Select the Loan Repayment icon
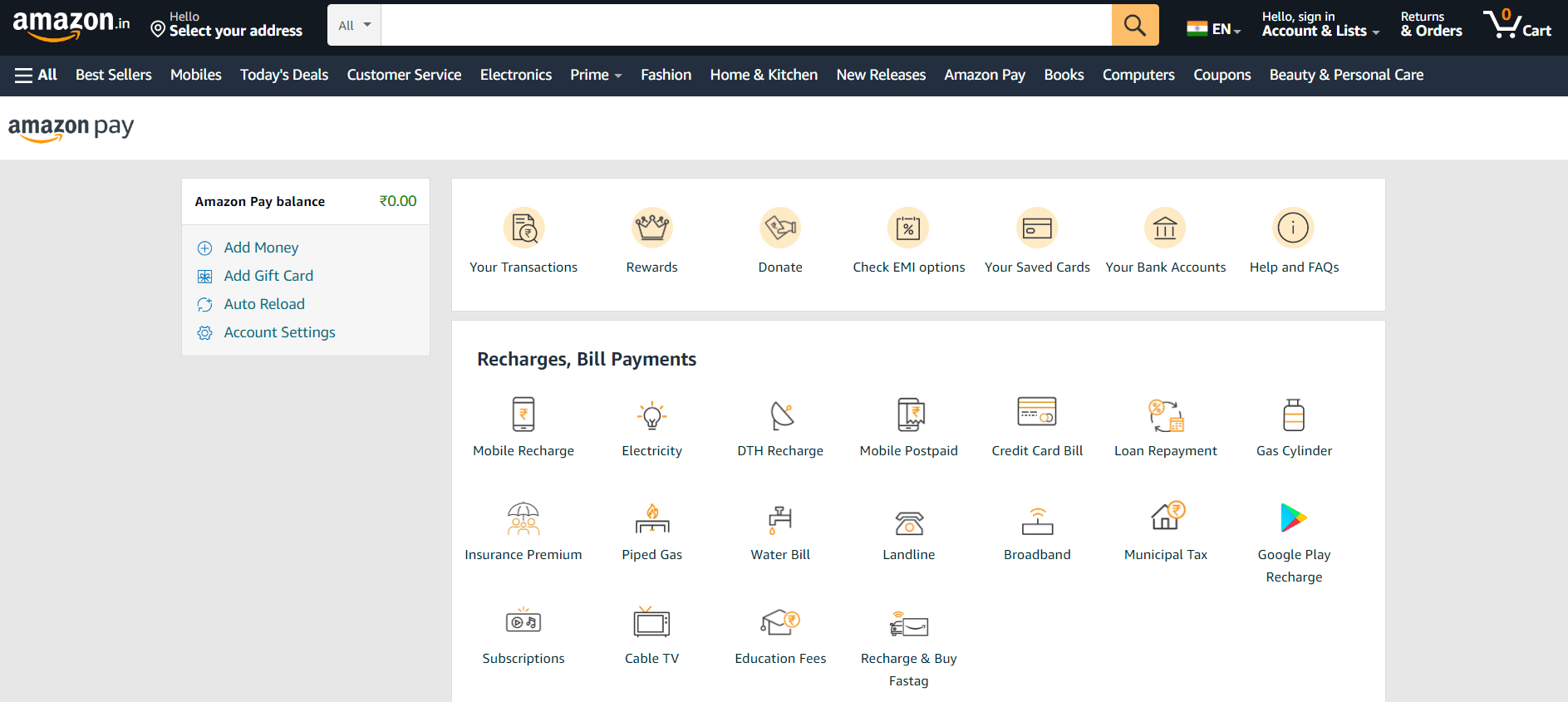Screen dimensions: 1568x702 point(1166,415)
